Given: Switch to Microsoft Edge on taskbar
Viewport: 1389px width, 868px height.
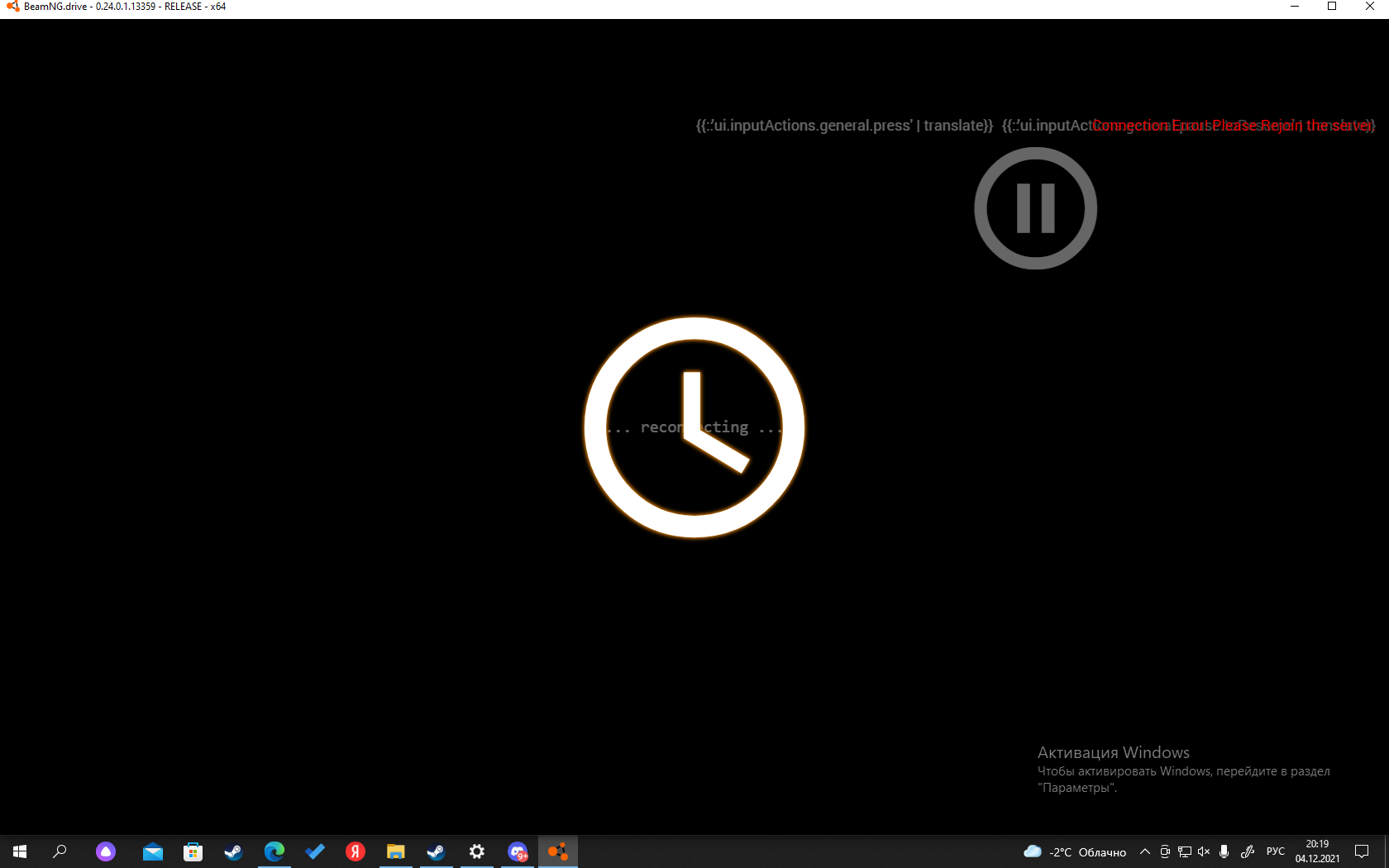Looking at the screenshot, I should point(274,851).
